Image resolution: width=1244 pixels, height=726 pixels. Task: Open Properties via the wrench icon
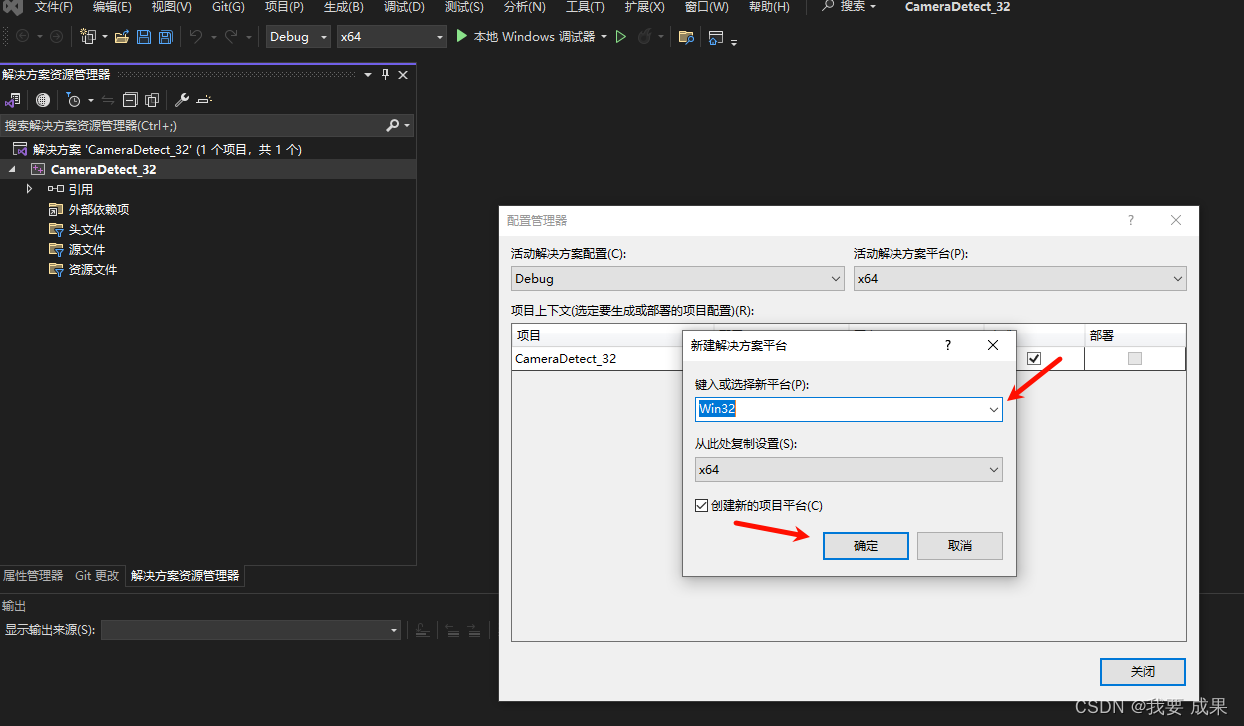pyautogui.click(x=182, y=100)
